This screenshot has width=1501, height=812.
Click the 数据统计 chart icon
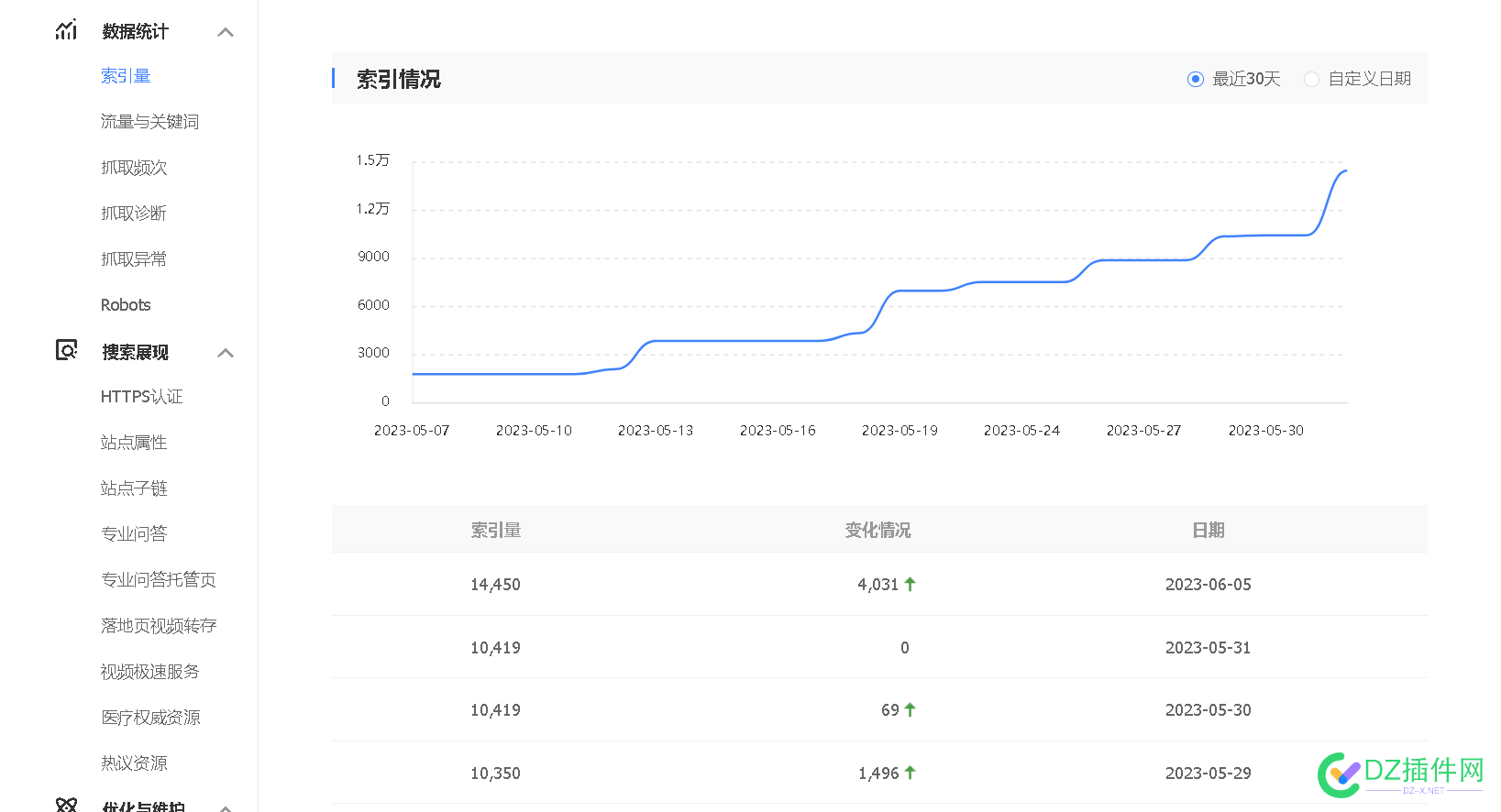66,30
